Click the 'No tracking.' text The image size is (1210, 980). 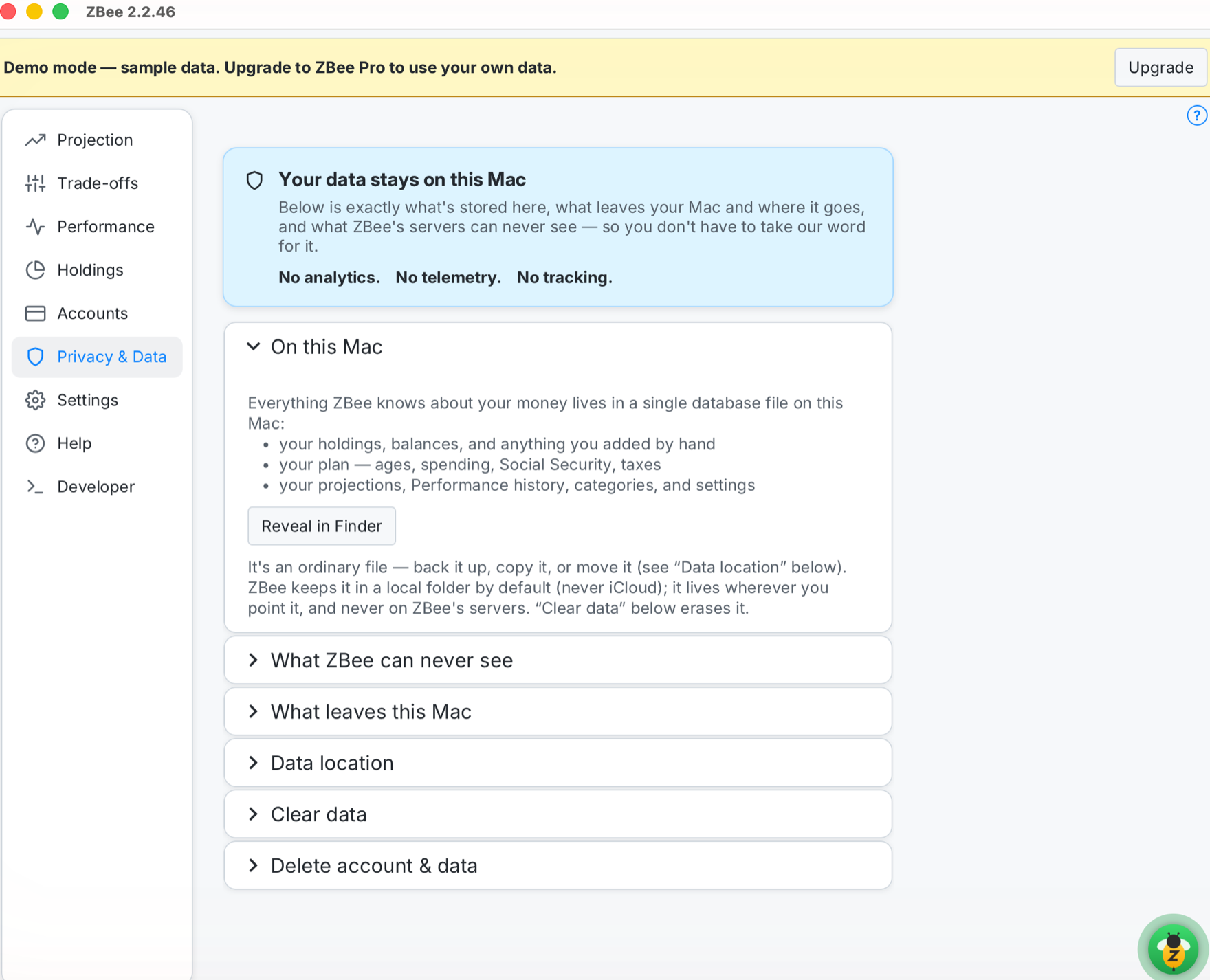pos(564,278)
